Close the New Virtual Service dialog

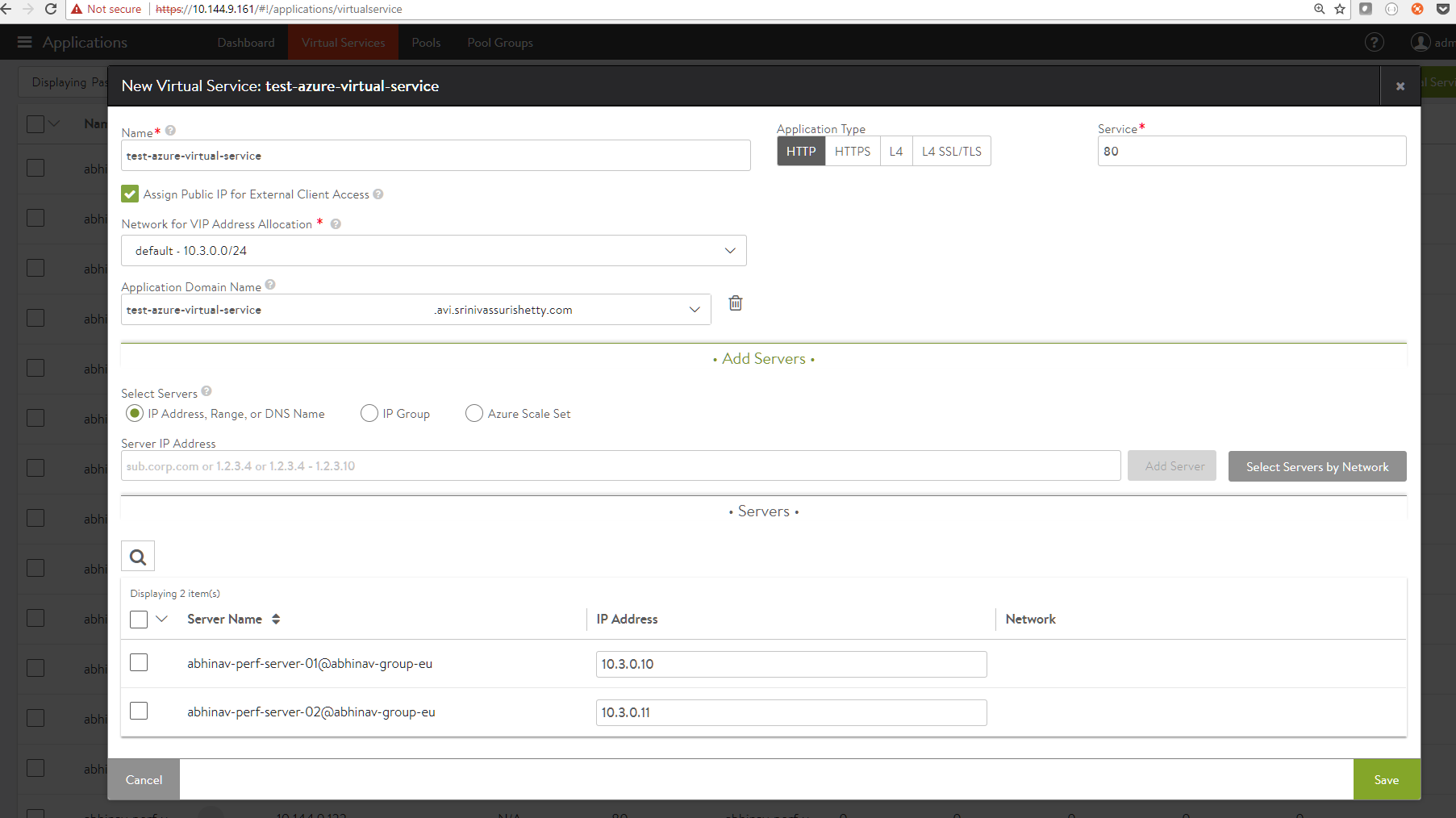[1400, 86]
